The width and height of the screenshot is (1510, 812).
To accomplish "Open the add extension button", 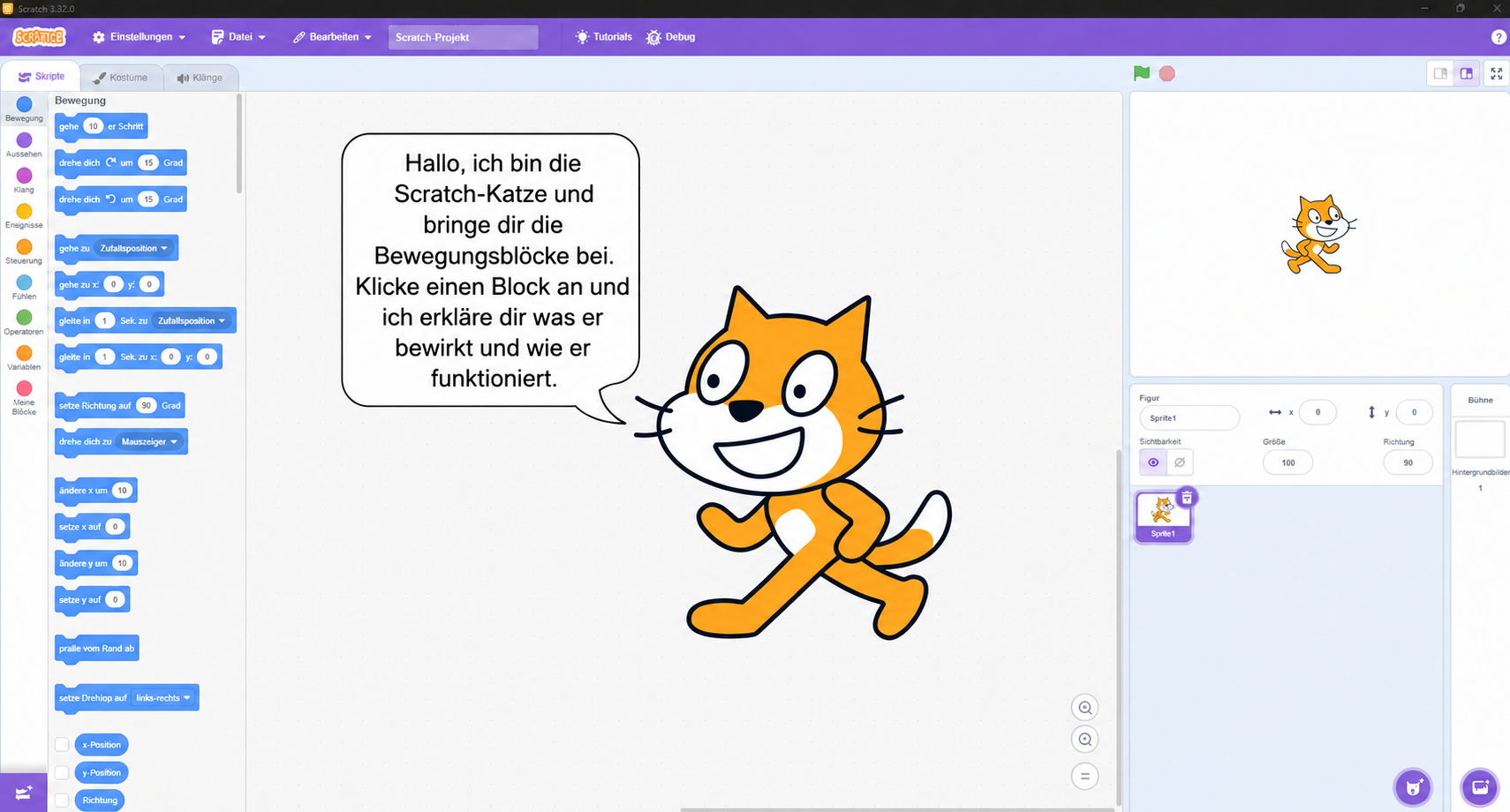I will pos(24,793).
